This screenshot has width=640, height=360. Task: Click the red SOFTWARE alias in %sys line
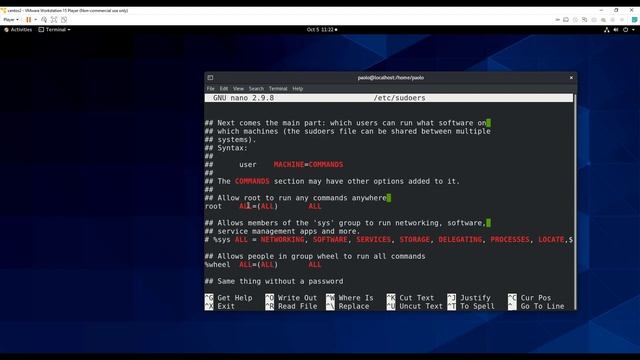[x=330, y=240]
